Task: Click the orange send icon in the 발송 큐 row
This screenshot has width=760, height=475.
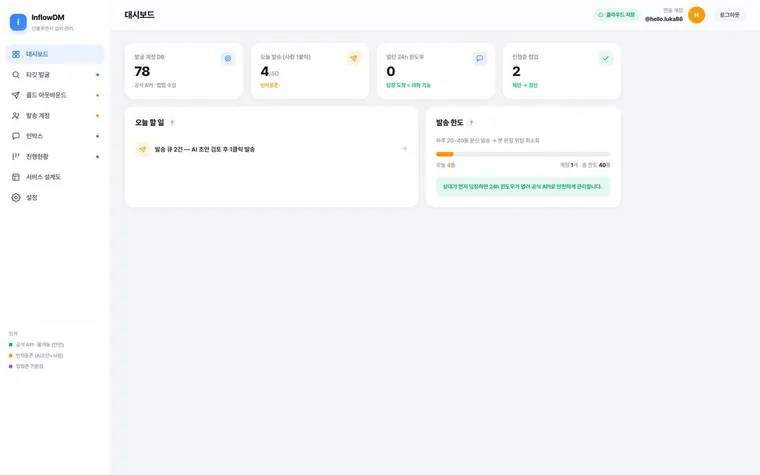Action: coord(143,149)
